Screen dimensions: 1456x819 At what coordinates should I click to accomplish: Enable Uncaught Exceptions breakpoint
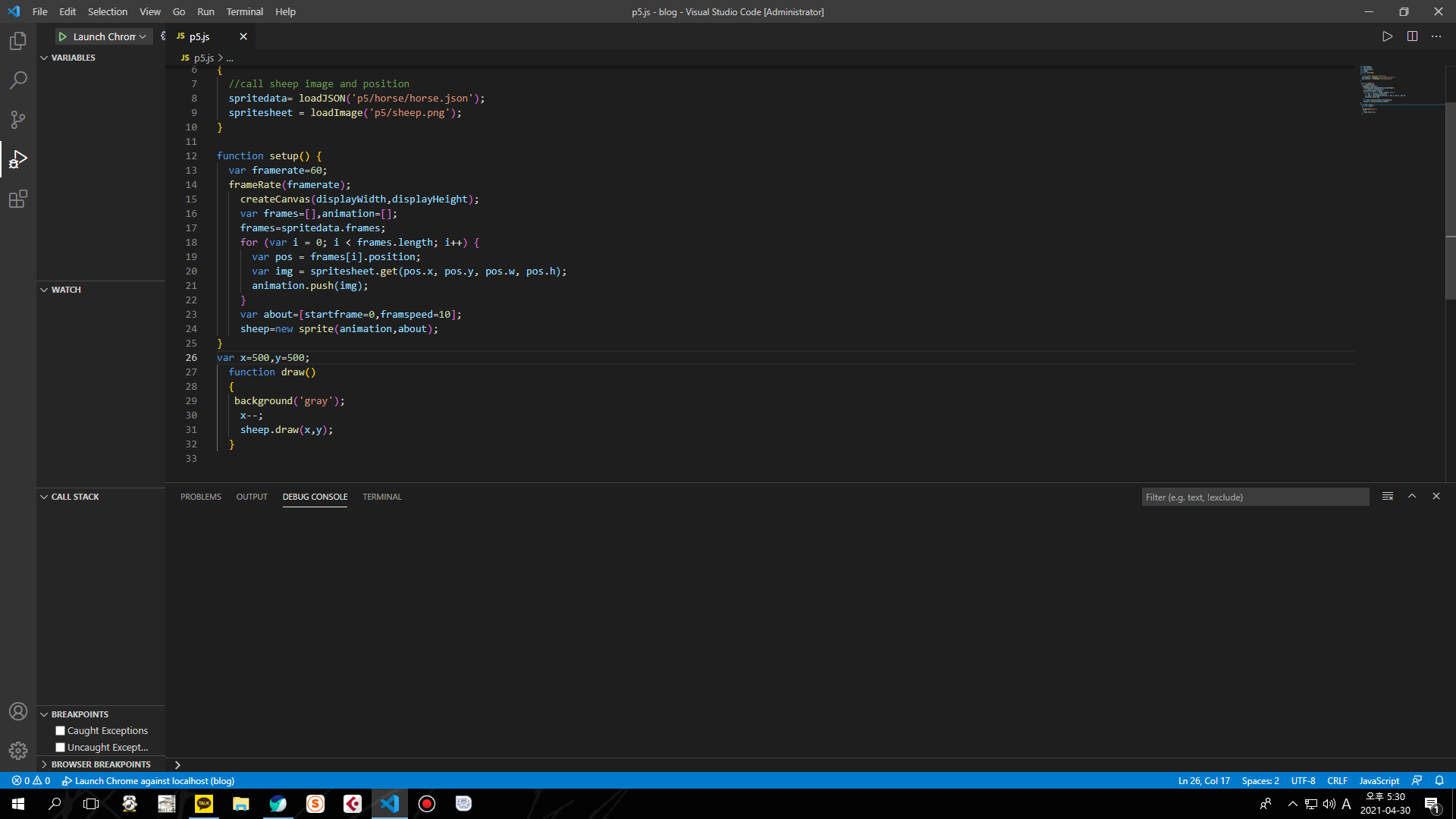[61, 748]
